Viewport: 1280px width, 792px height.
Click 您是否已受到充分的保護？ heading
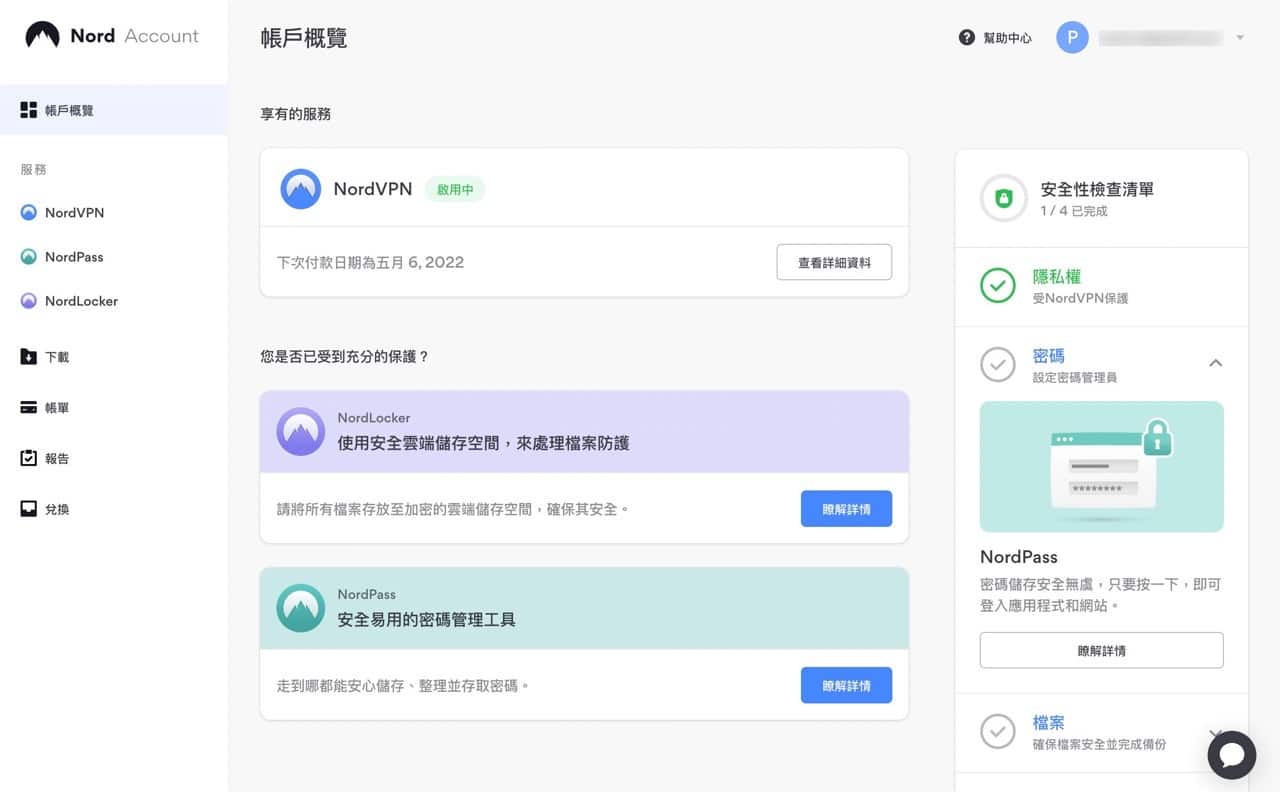point(345,356)
